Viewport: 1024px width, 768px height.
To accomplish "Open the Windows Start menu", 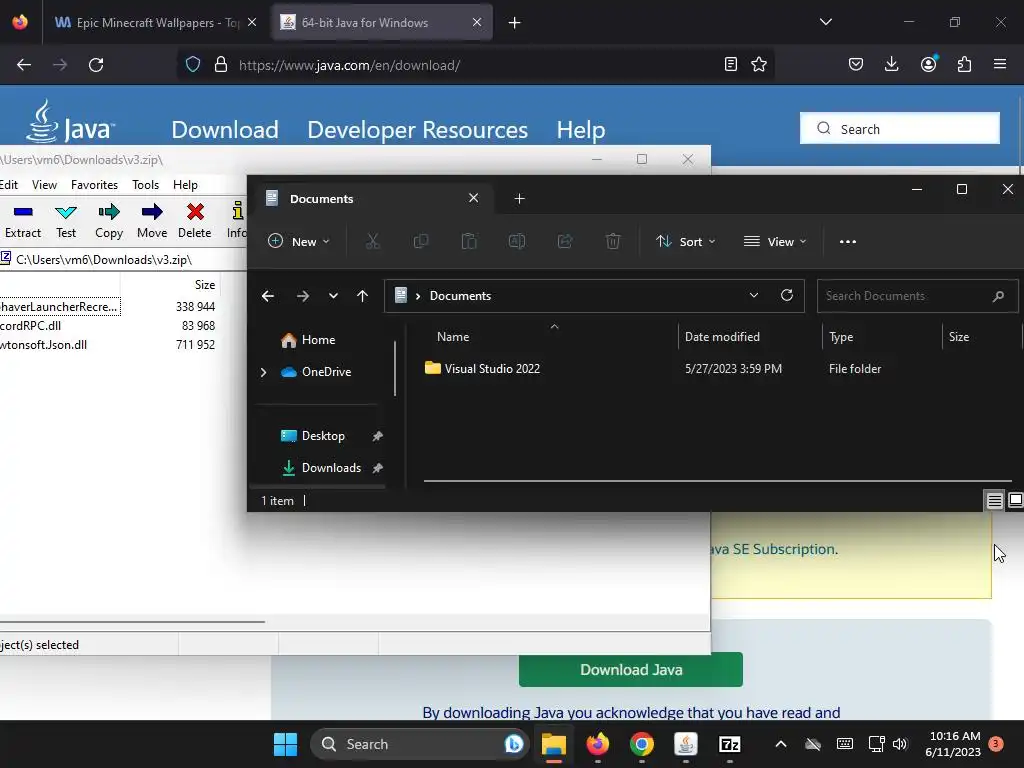I will click(x=285, y=744).
